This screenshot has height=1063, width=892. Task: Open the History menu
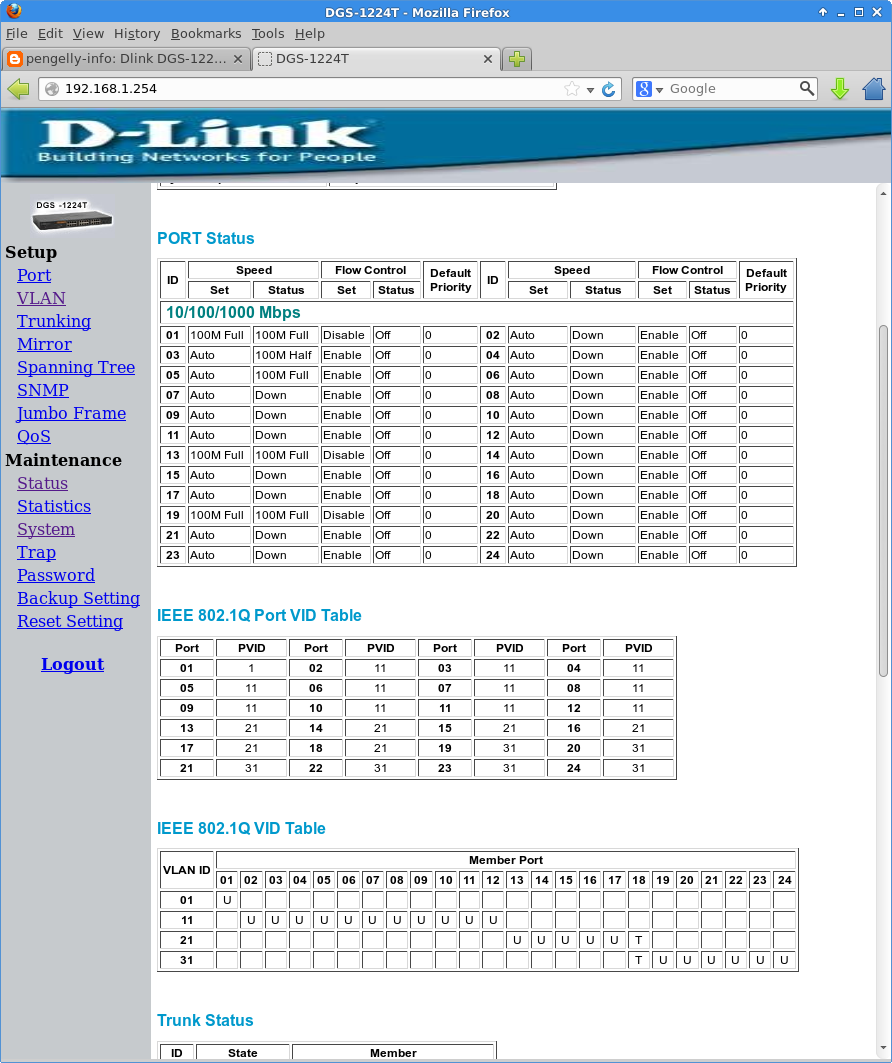(137, 33)
